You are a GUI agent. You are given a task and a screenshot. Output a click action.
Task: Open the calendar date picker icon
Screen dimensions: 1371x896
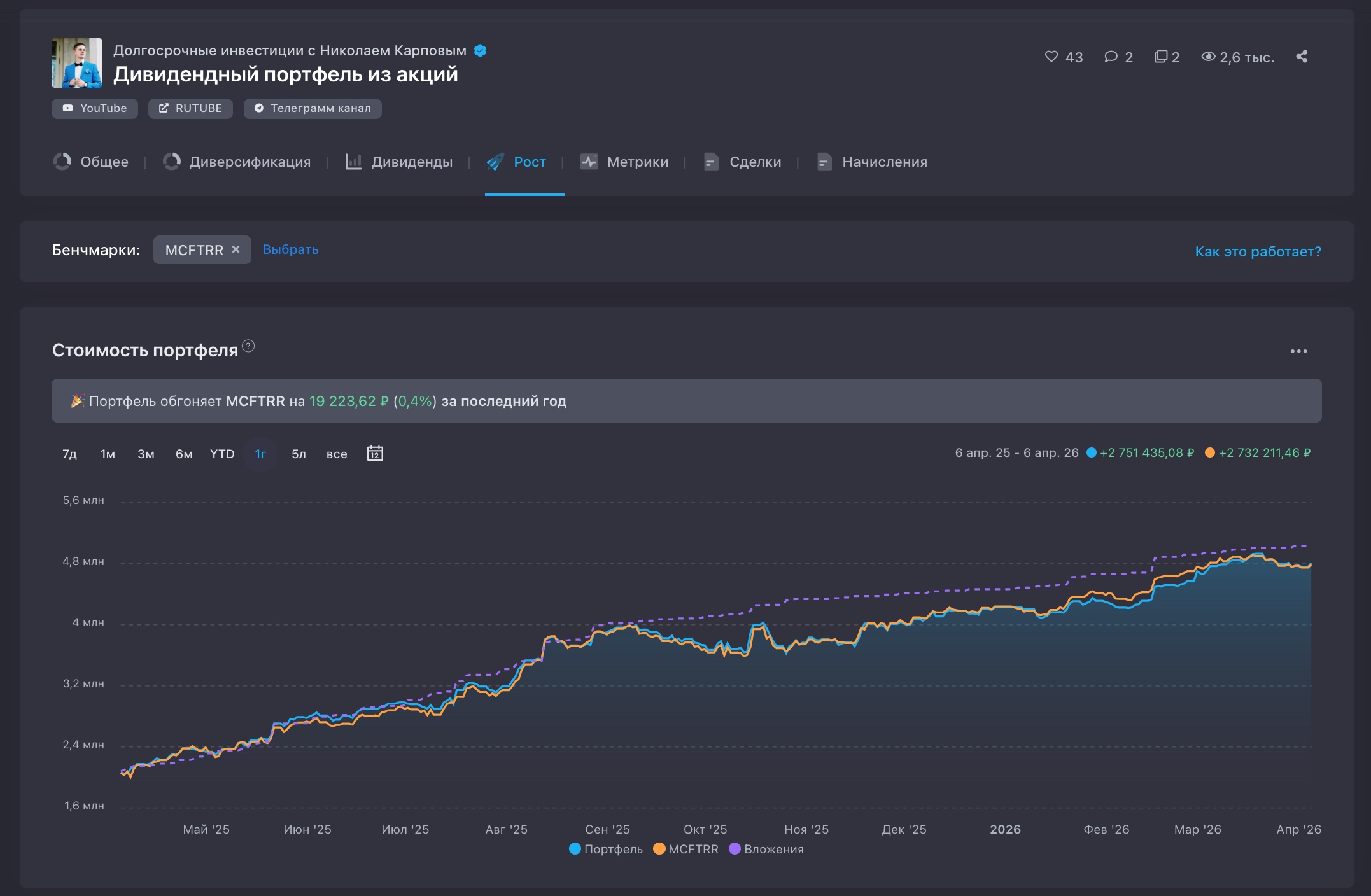click(375, 453)
